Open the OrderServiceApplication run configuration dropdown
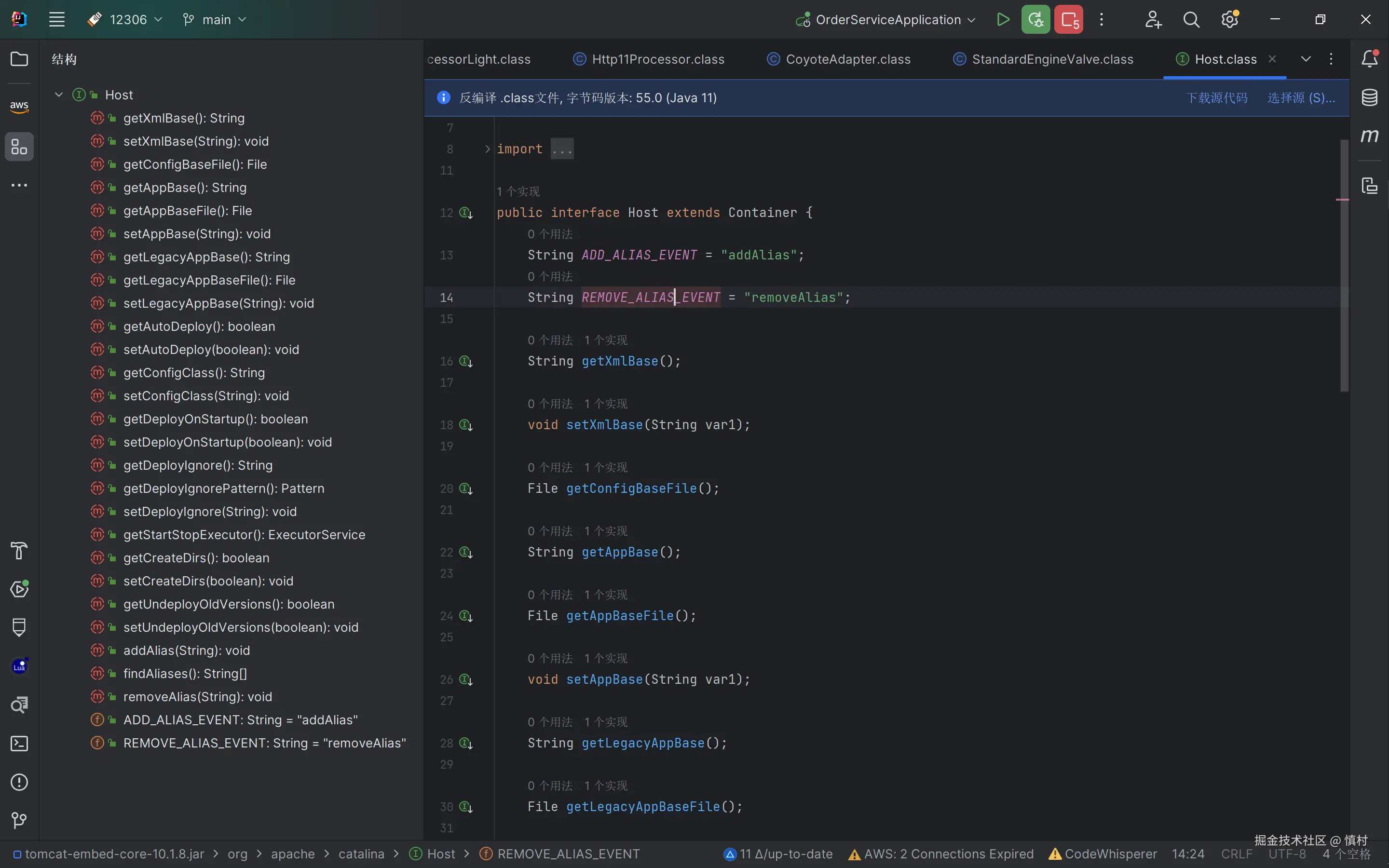This screenshot has width=1389, height=868. [x=887, y=19]
